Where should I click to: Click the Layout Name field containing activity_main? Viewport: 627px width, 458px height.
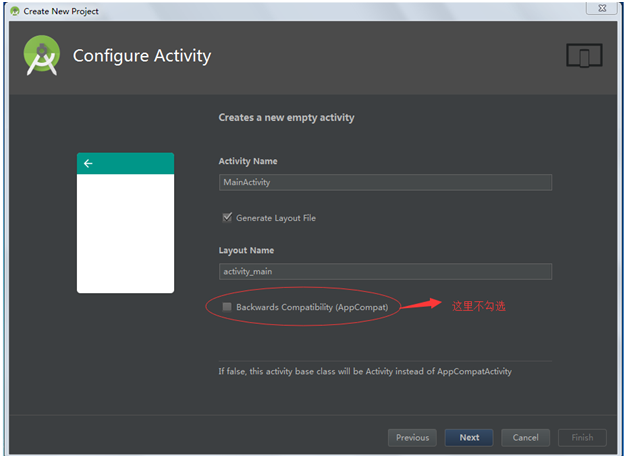tap(385, 271)
